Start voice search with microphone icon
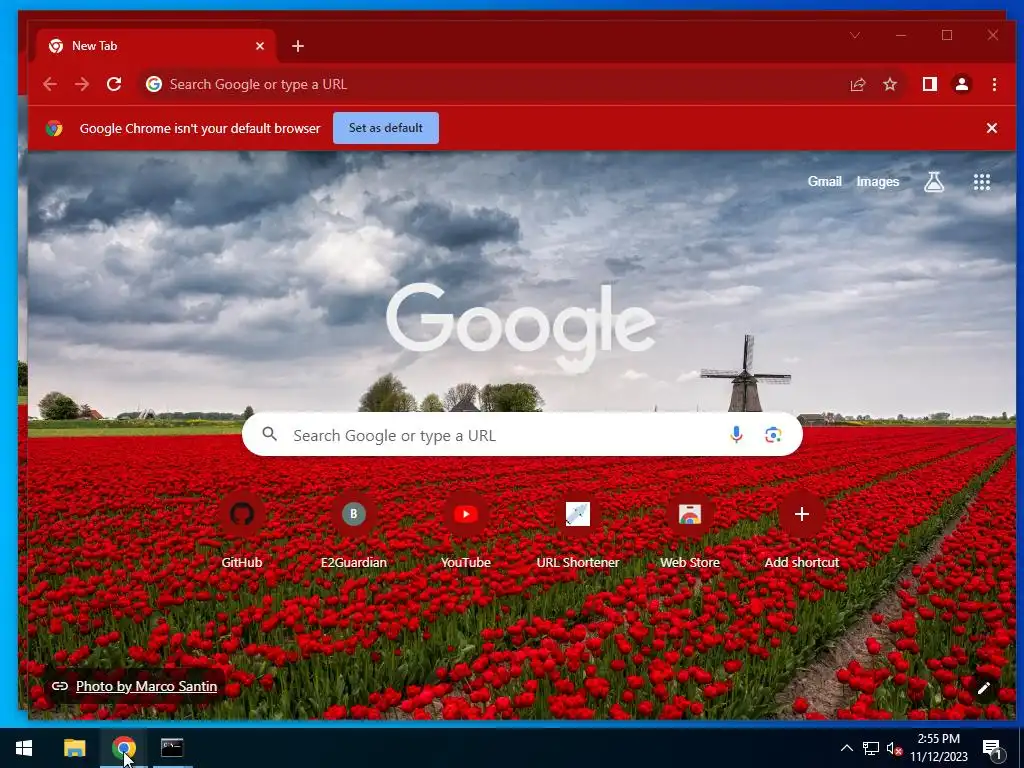Screen dimensions: 1024x768 coord(736,435)
